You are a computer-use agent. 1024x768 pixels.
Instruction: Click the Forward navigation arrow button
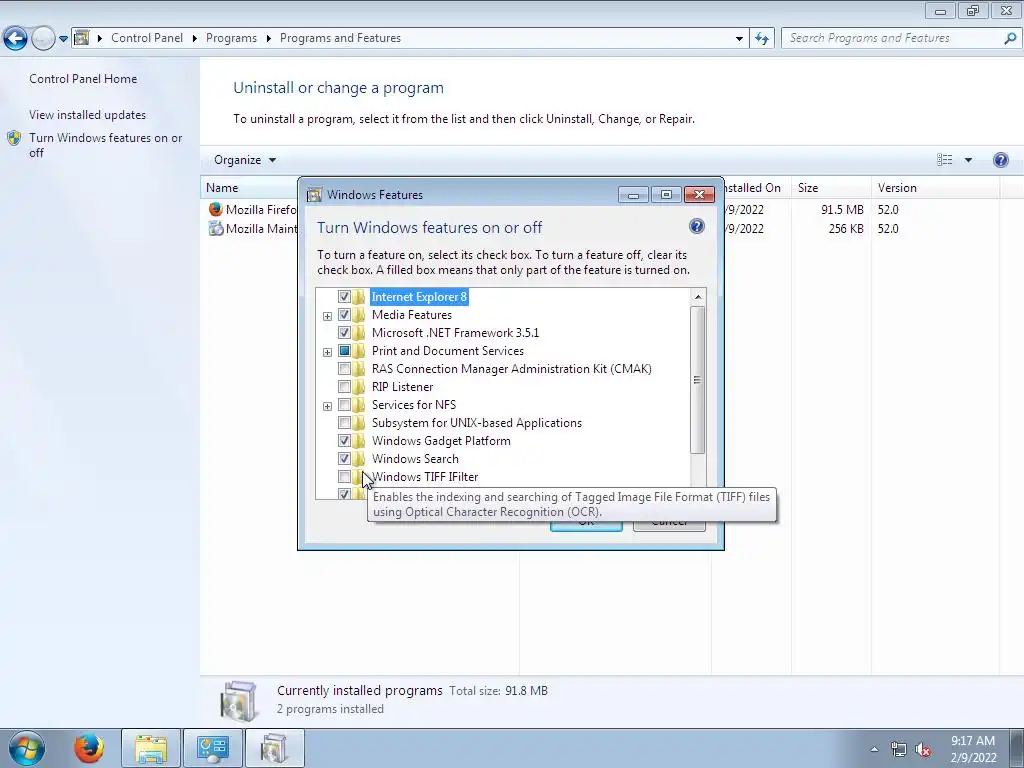(x=42, y=38)
